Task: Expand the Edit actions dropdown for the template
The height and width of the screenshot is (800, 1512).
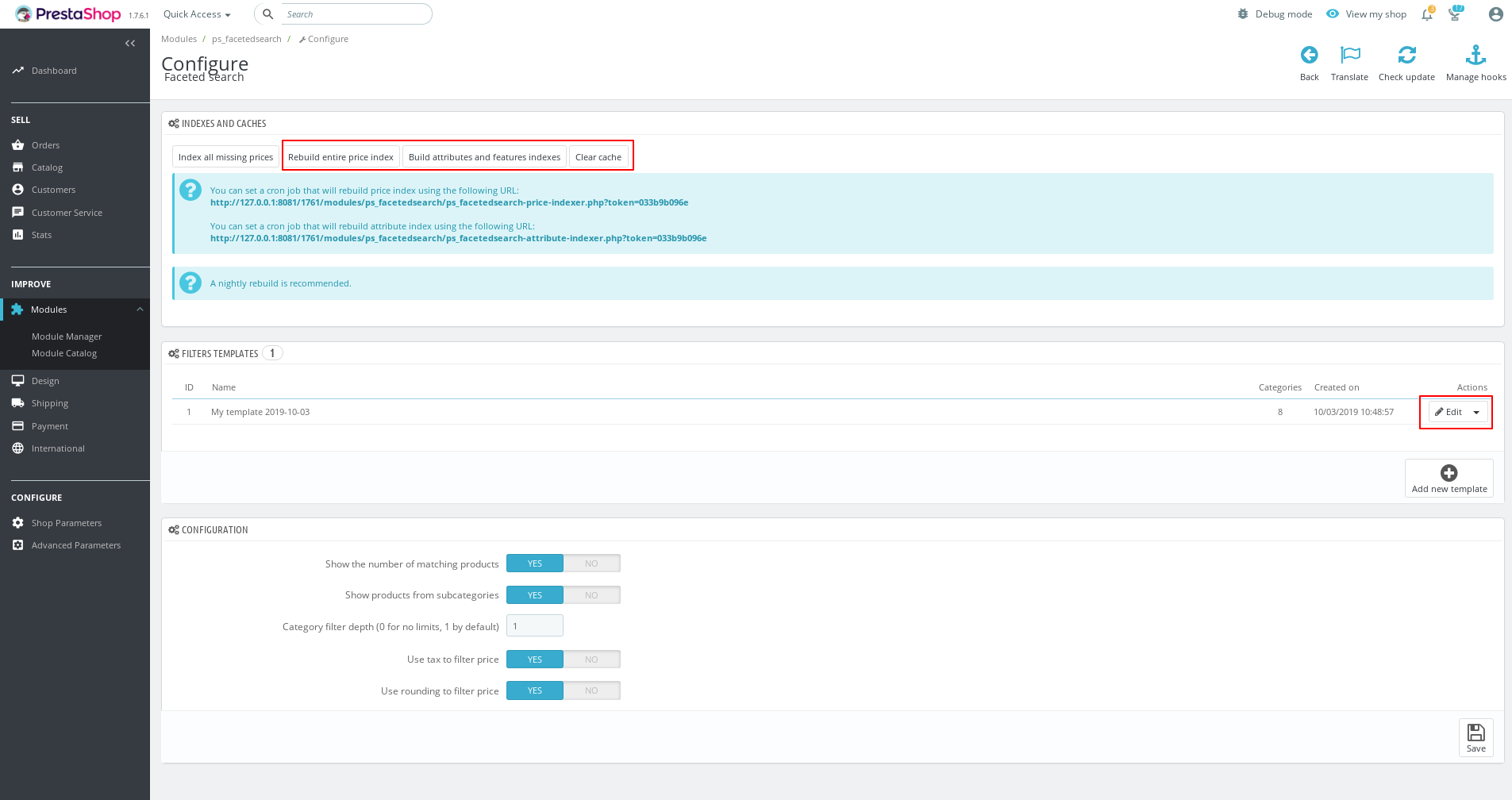Action: [x=1476, y=412]
